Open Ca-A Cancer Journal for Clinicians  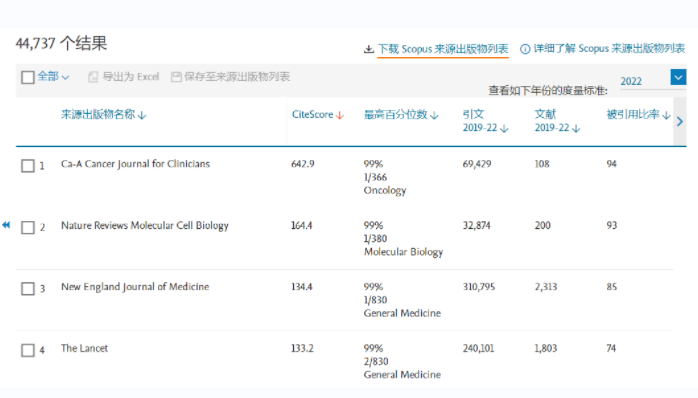[x=135, y=164]
